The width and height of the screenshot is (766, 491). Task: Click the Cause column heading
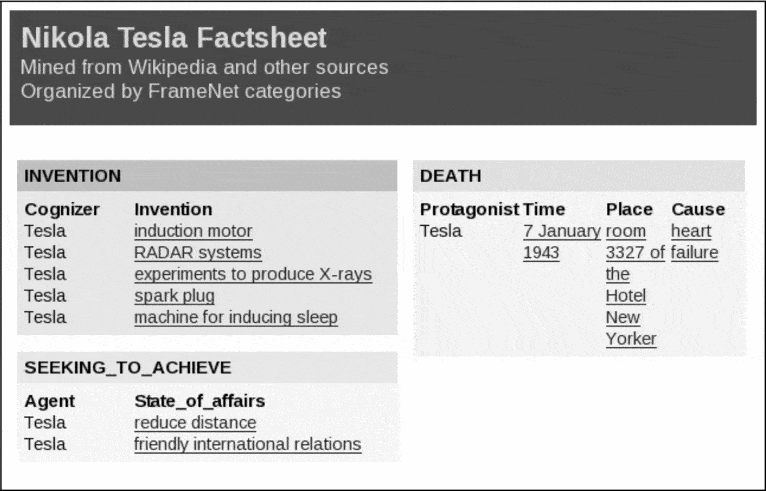tap(698, 209)
